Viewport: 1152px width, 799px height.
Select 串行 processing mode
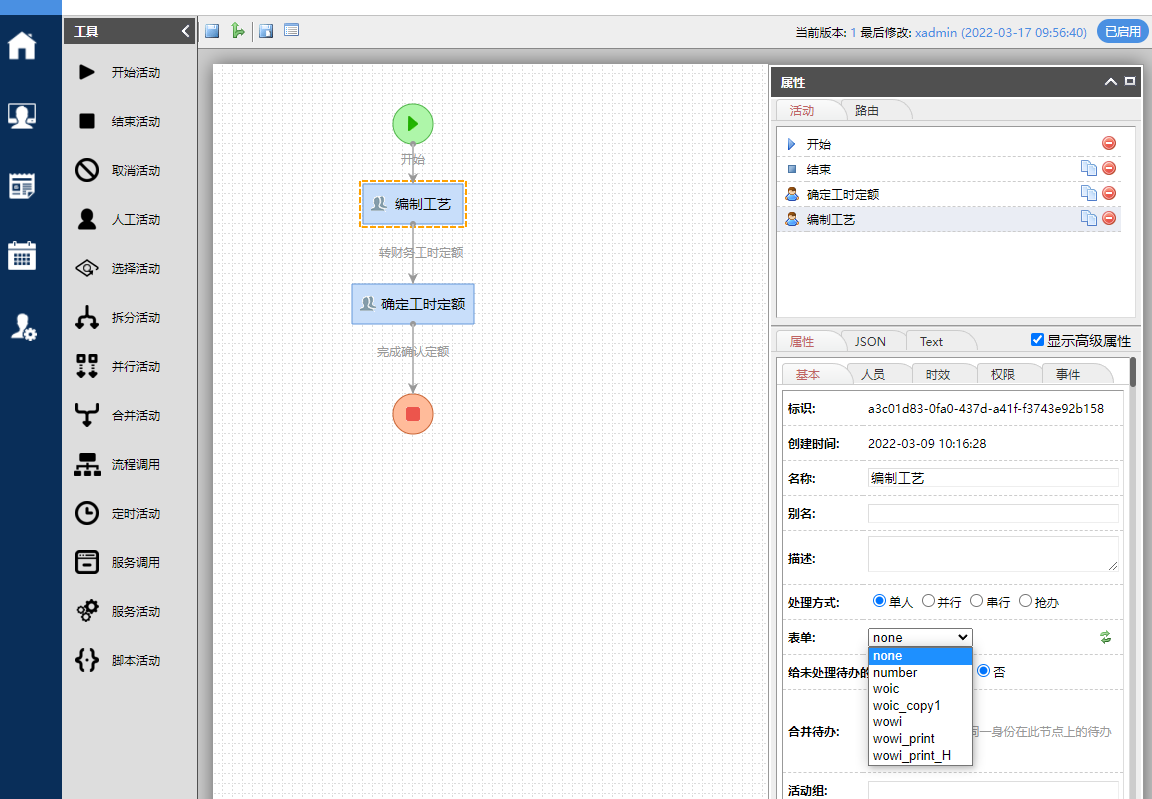pos(976,601)
